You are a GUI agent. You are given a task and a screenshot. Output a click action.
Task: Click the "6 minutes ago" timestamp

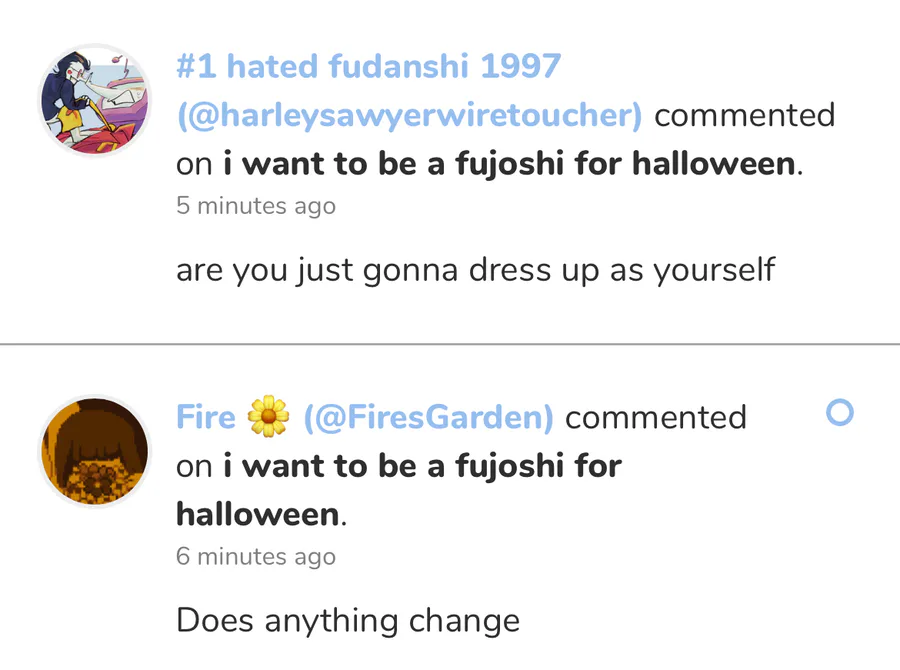coord(256,556)
